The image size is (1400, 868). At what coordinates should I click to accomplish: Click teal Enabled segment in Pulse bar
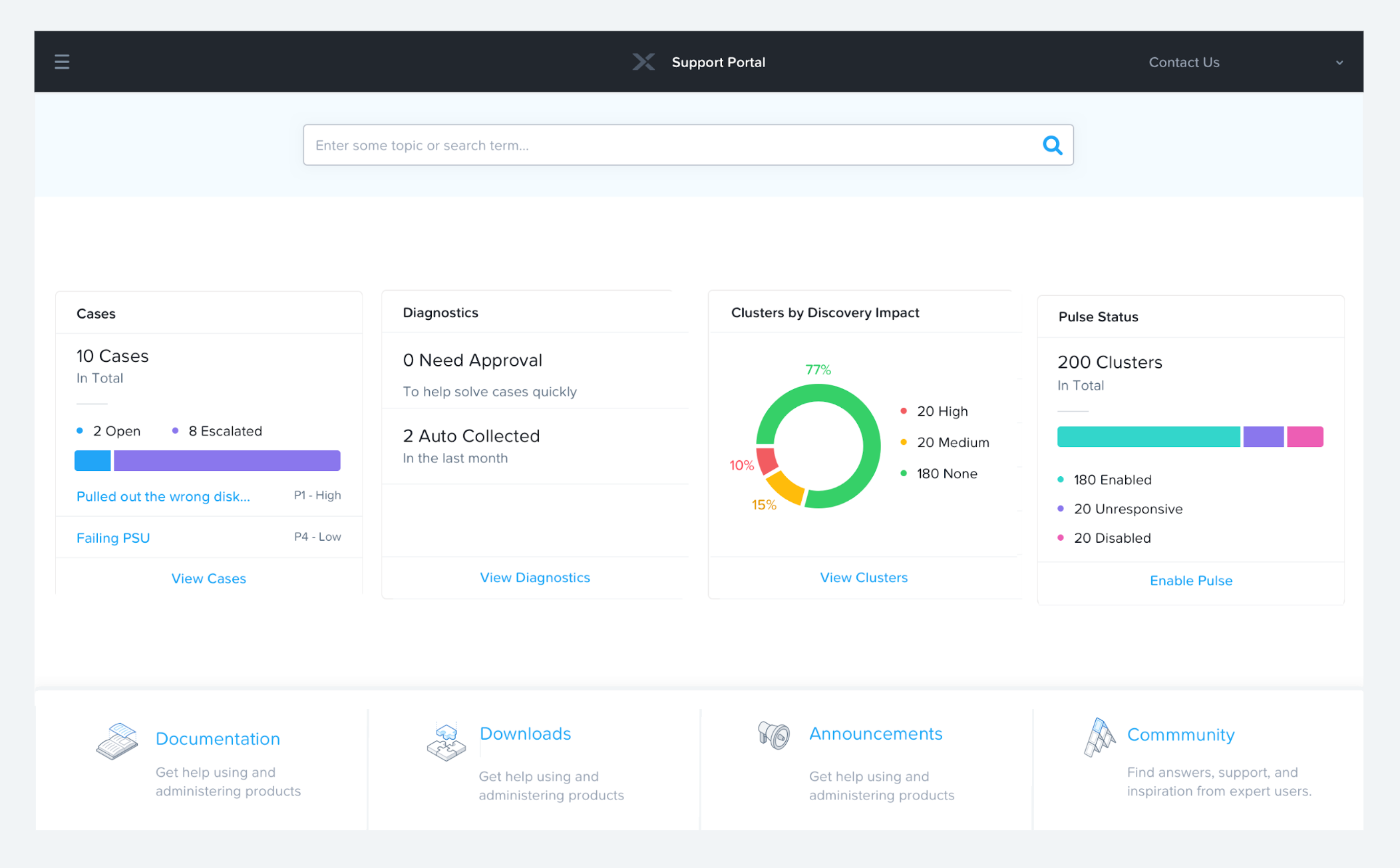pyautogui.click(x=1148, y=437)
